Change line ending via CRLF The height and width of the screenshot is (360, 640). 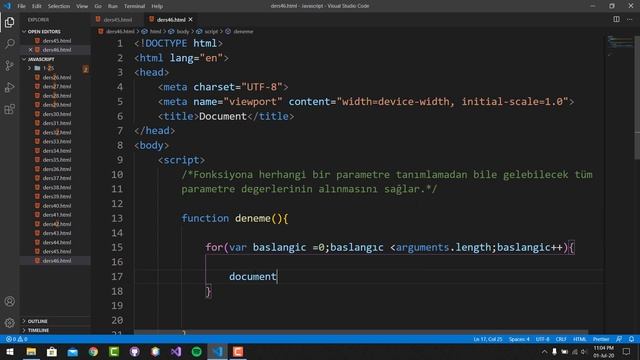[561, 339]
